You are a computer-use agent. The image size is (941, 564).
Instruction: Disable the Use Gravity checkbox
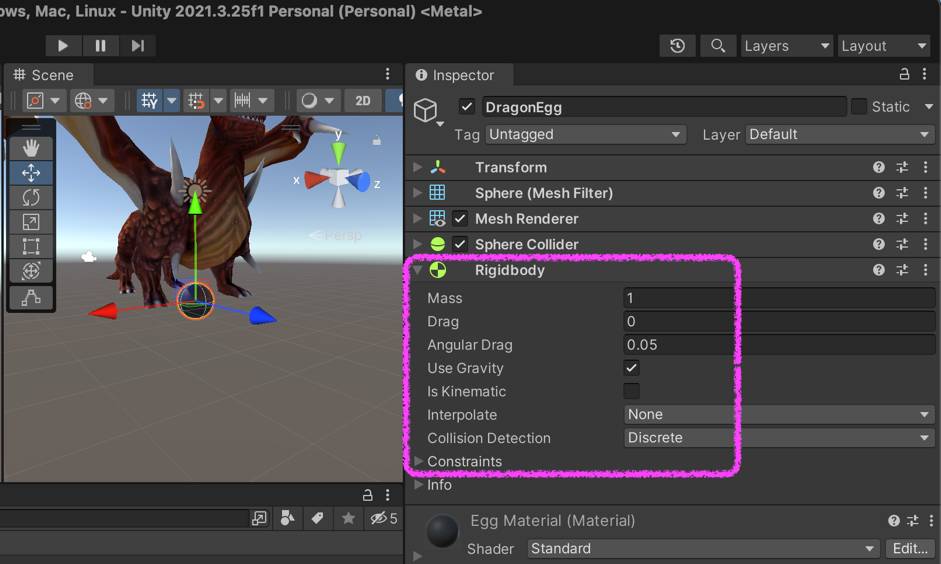pyautogui.click(x=632, y=368)
